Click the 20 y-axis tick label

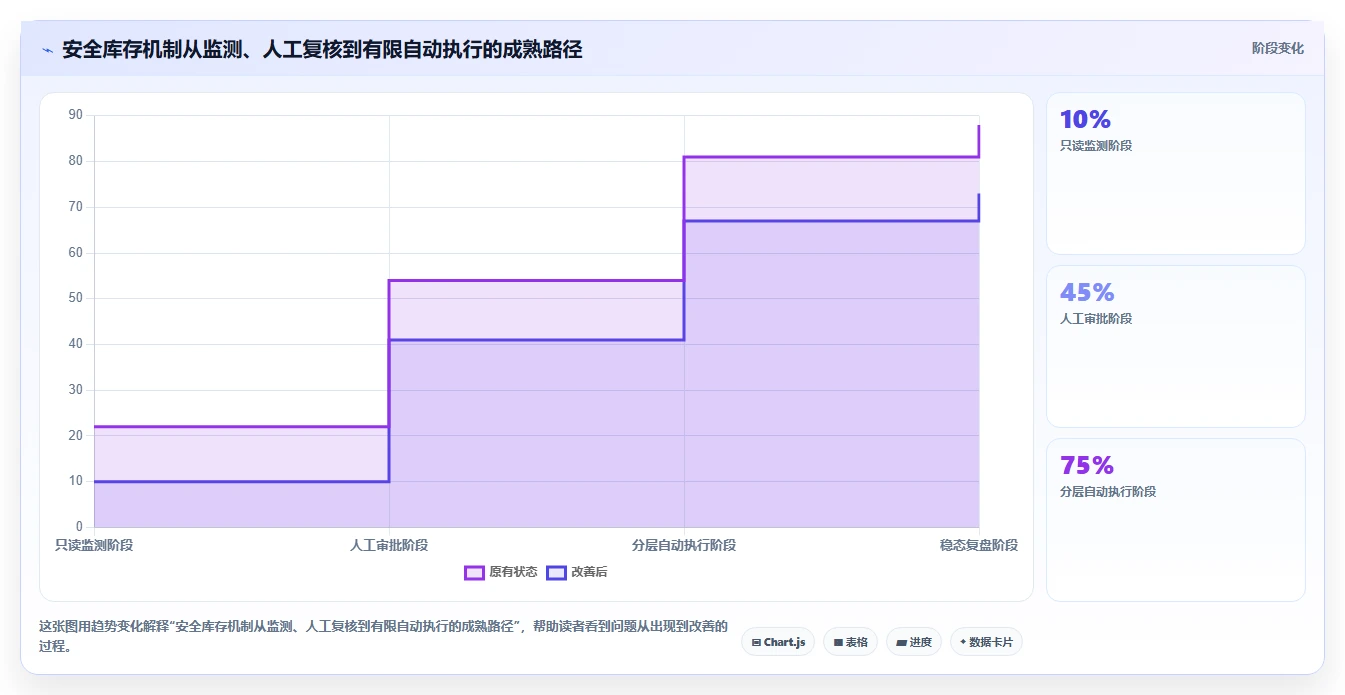click(76, 435)
